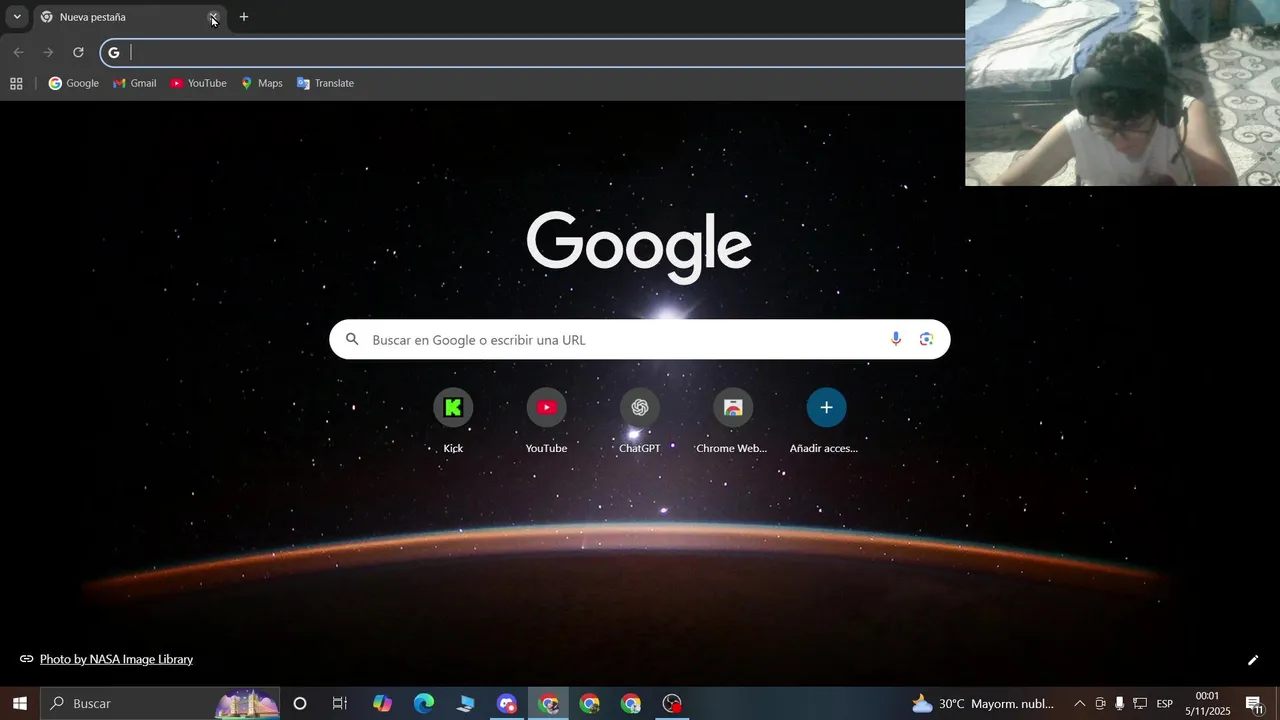The height and width of the screenshot is (720, 1280).
Task: Customize Chrome with the pencil icon
Action: coord(1253,660)
